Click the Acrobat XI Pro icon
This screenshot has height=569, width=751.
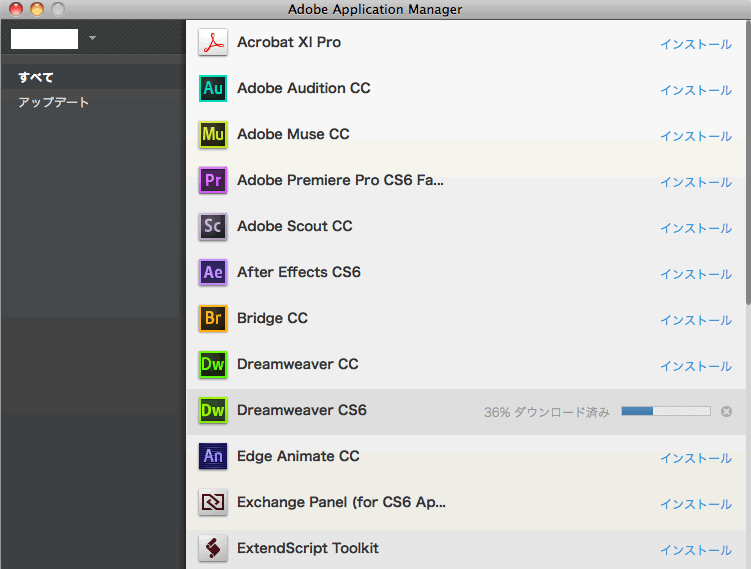(x=213, y=43)
